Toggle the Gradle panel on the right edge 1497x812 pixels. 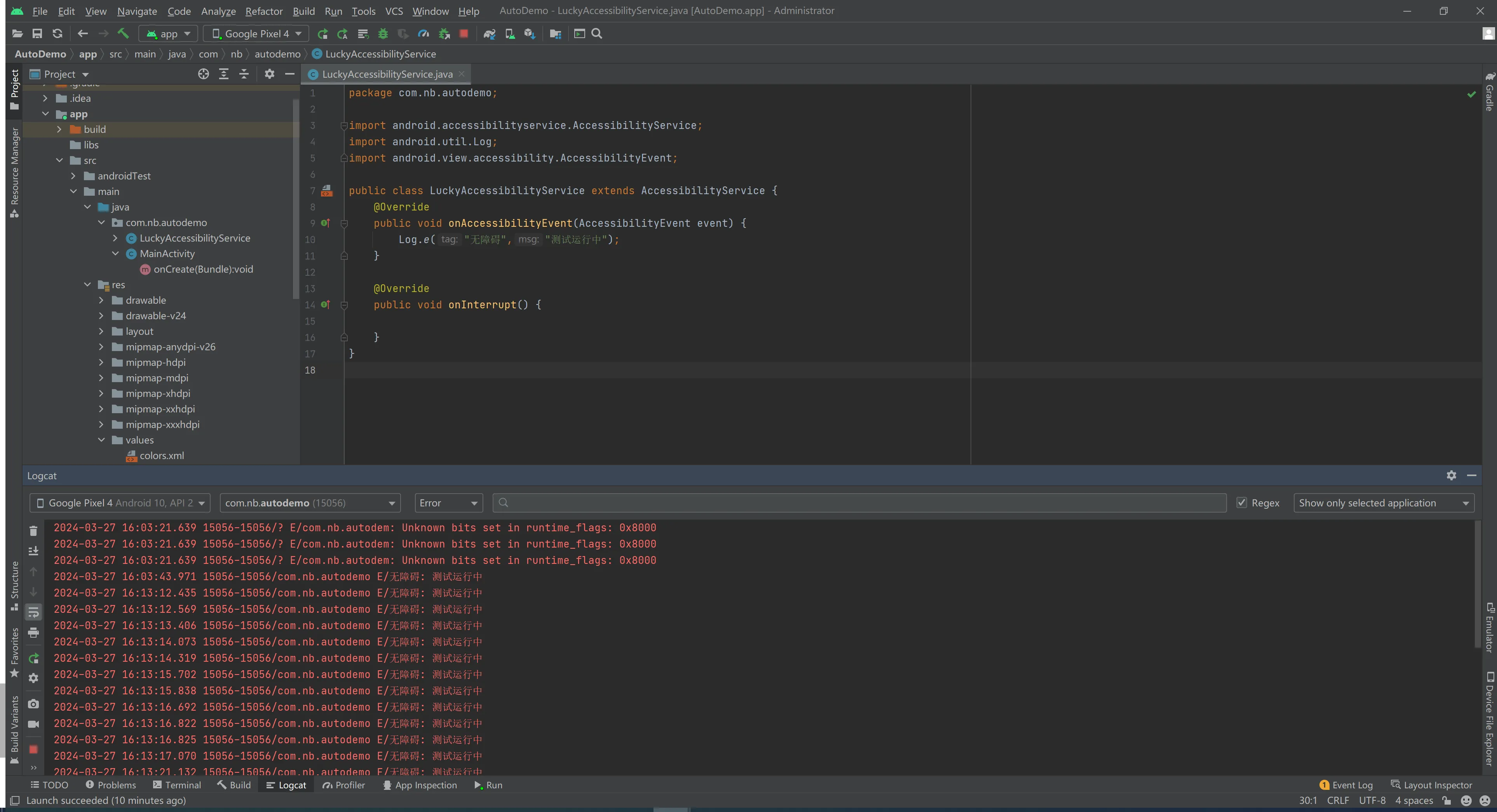point(1490,91)
